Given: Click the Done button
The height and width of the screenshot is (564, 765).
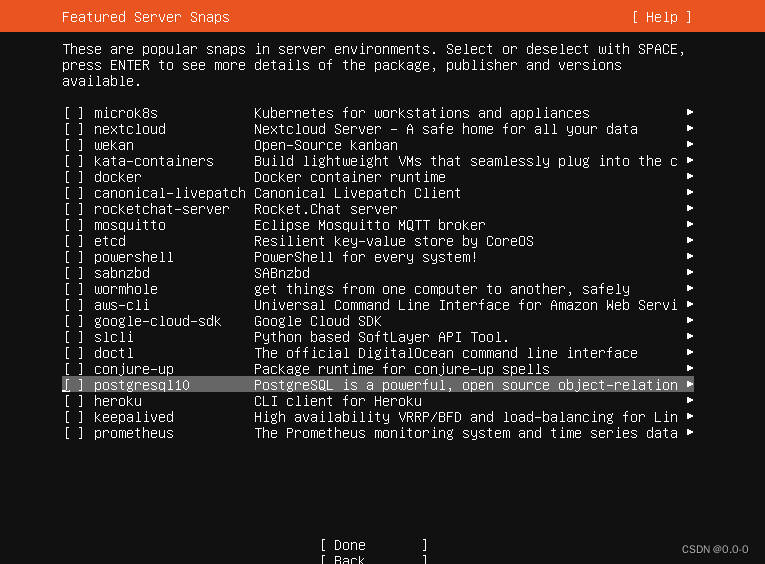Looking at the screenshot, I should 374,545.
